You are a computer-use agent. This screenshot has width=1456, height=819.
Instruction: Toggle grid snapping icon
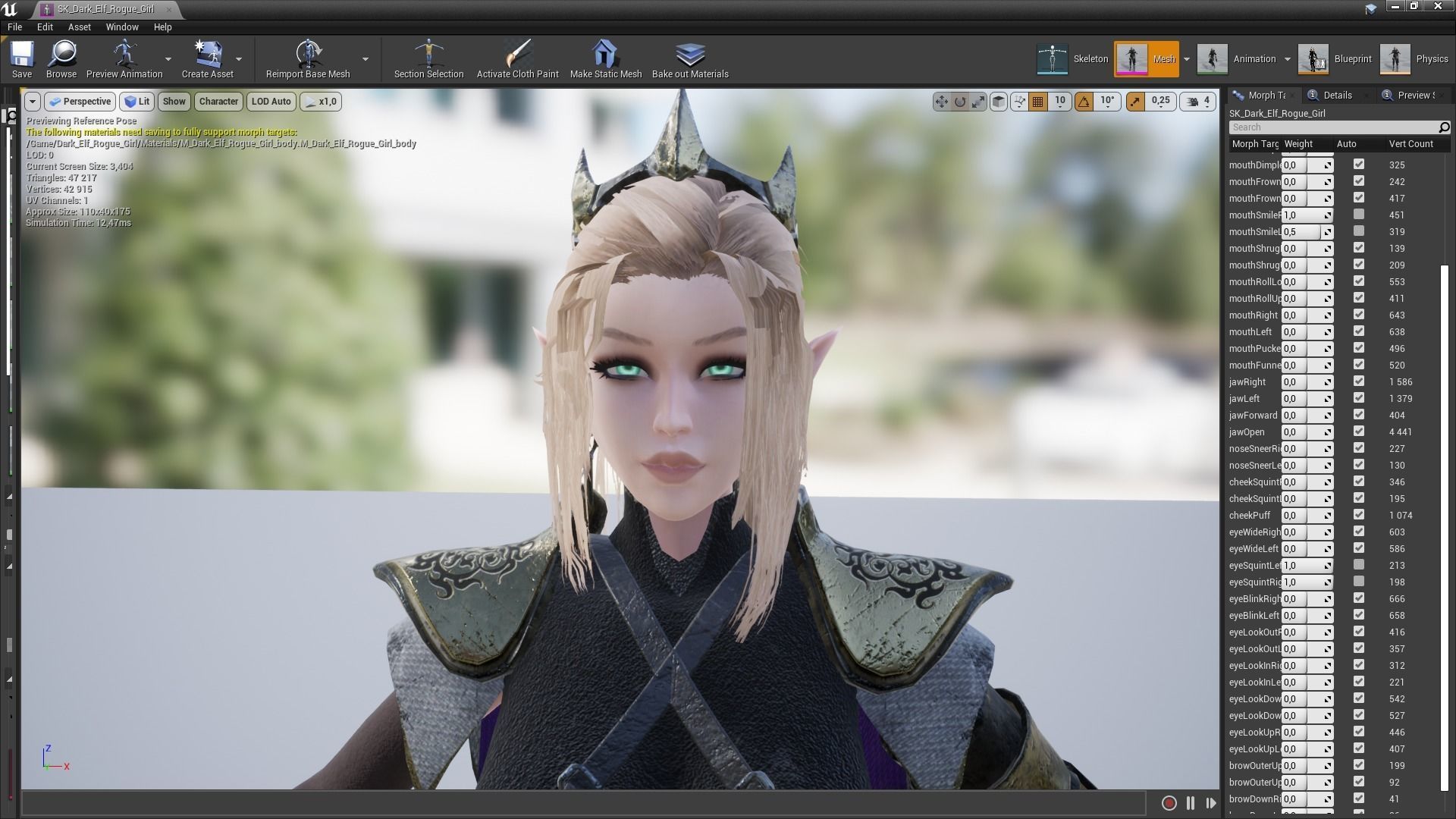[1038, 101]
